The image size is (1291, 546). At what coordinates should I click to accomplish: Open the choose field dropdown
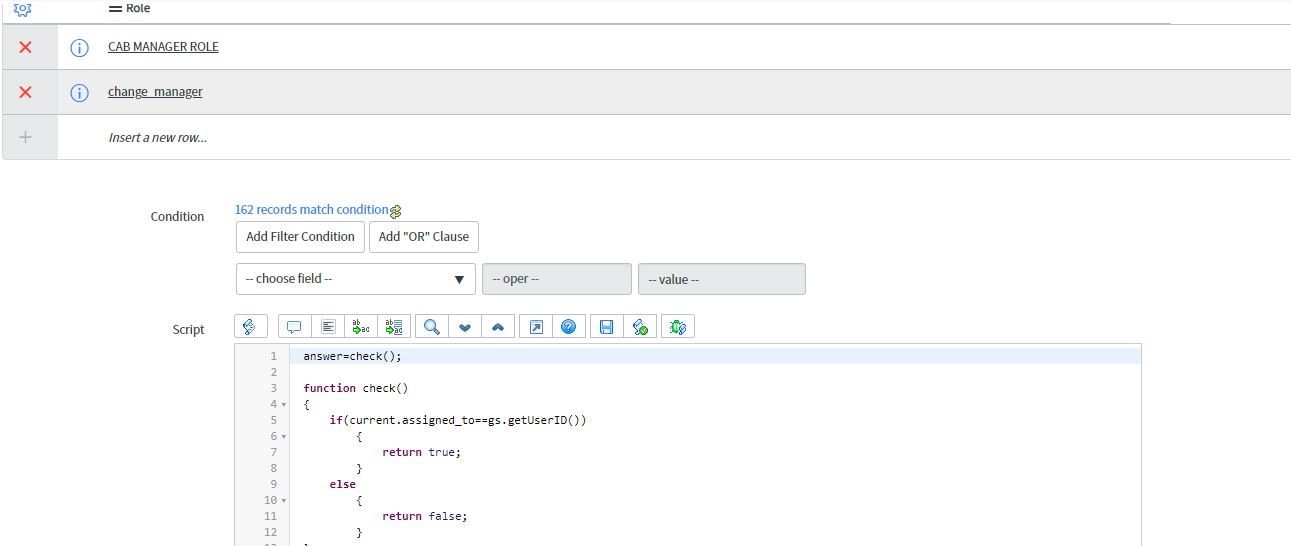click(x=356, y=279)
